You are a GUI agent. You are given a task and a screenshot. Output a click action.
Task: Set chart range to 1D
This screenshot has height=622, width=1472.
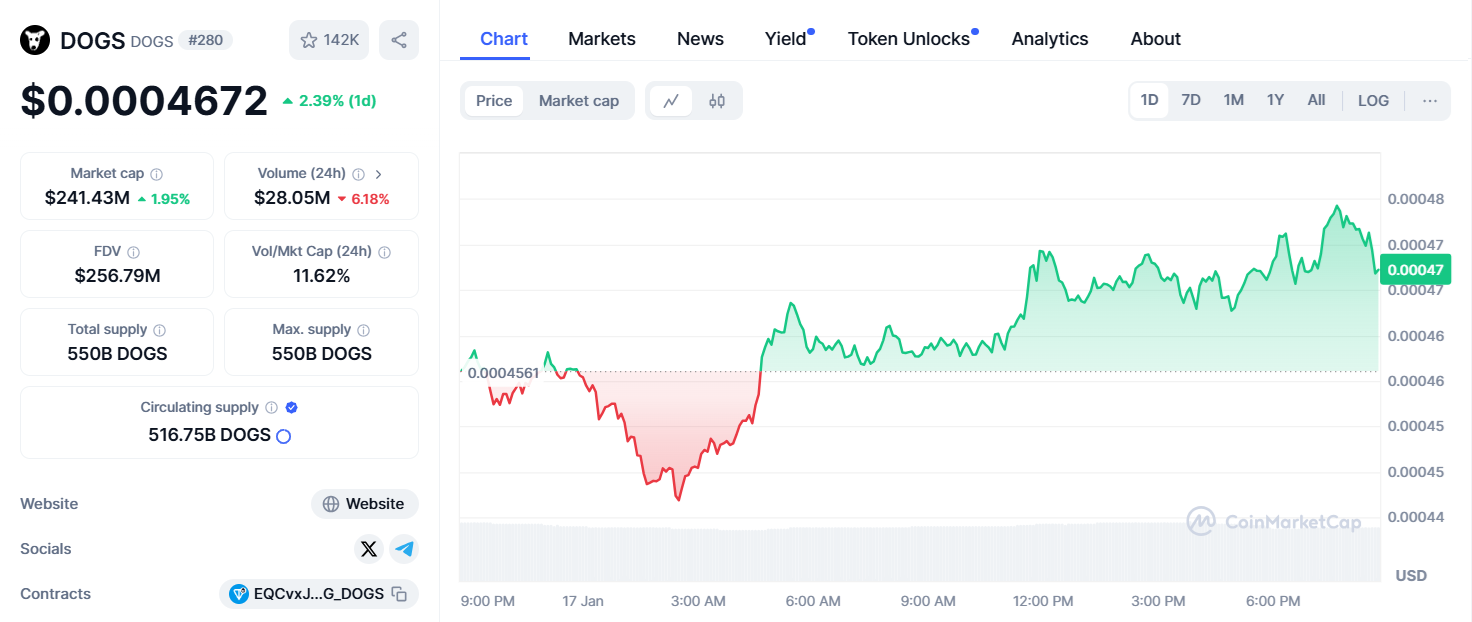pyautogui.click(x=1150, y=100)
